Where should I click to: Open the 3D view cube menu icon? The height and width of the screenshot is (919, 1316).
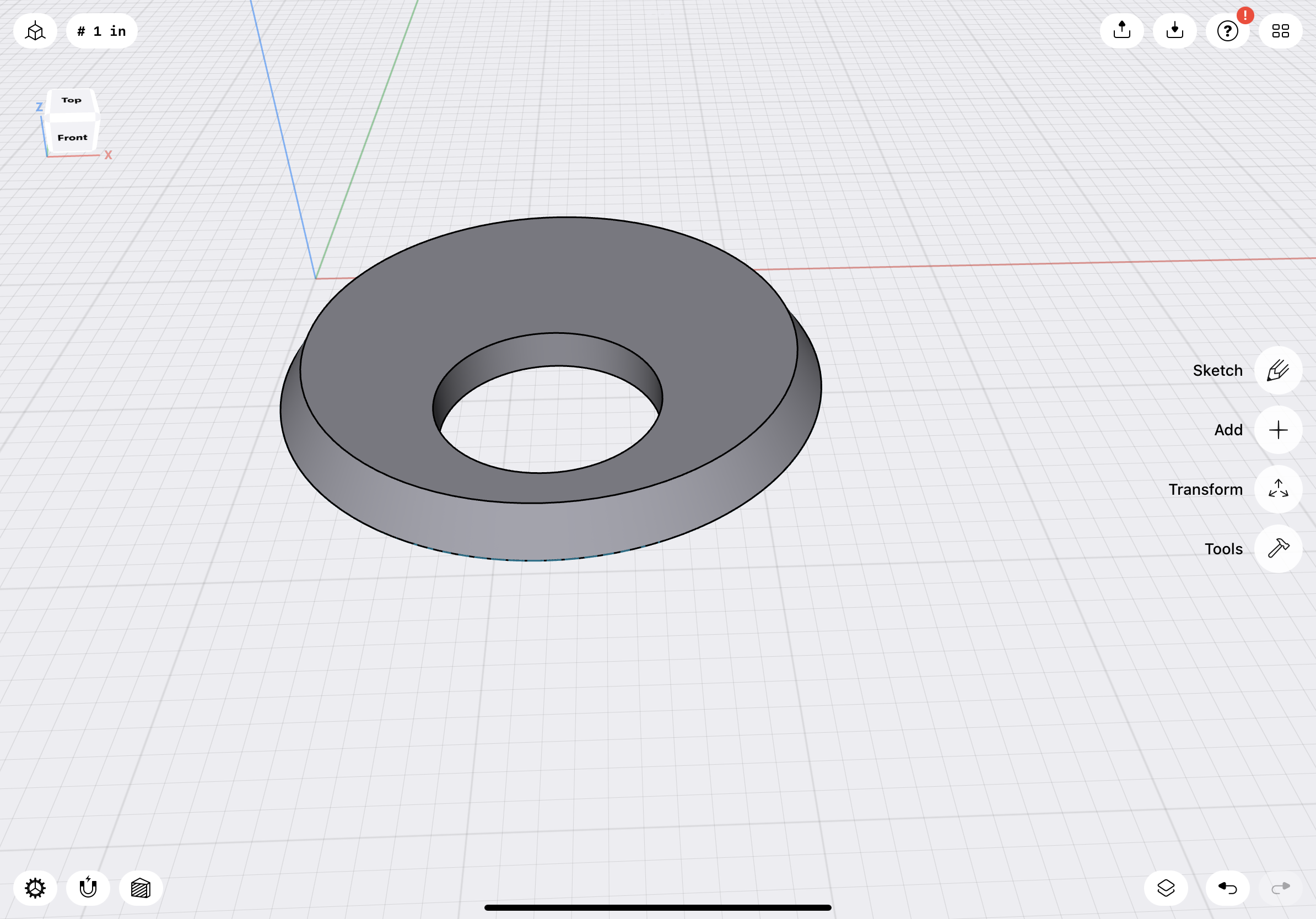[35, 31]
